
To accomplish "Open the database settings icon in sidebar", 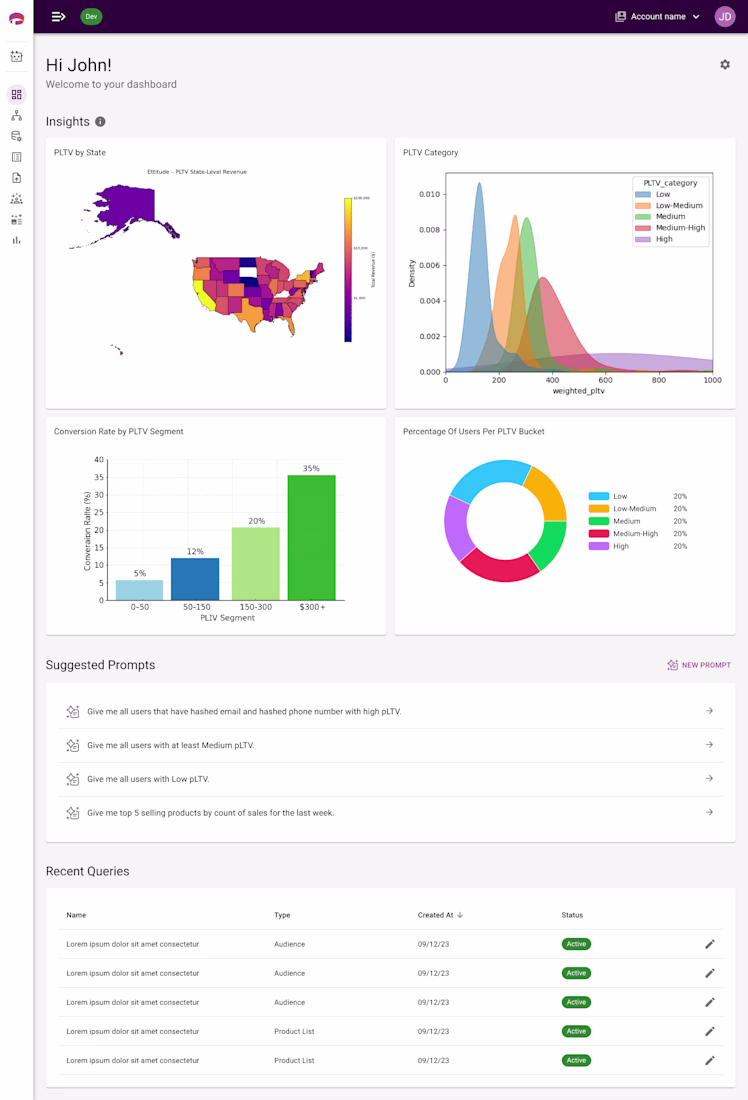I will (16, 136).
